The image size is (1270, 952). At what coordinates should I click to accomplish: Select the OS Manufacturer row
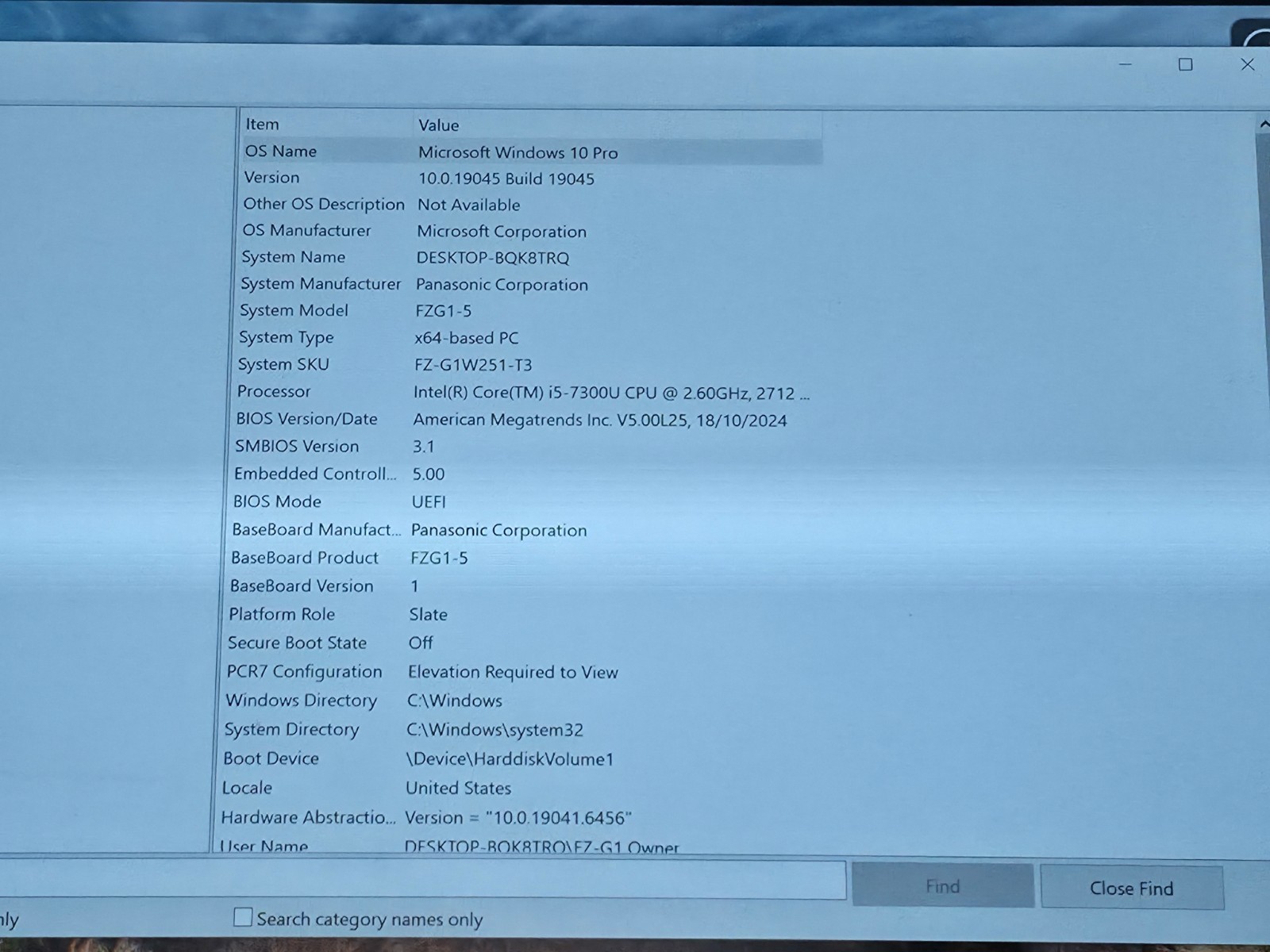pos(530,231)
